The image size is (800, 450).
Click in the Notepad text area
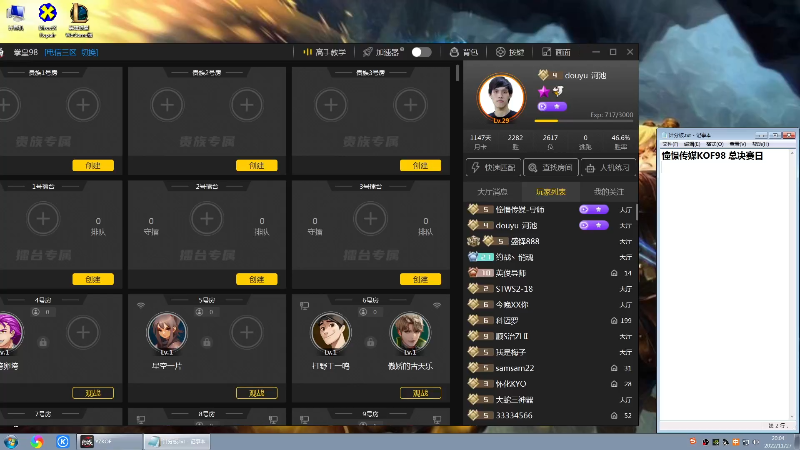tap(724, 286)
